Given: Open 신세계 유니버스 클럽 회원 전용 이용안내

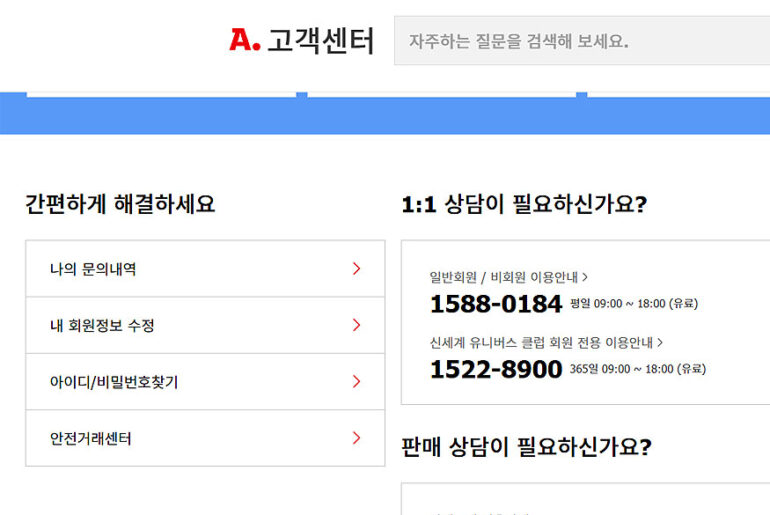Looking at the screenshot, I should (541, 342).
